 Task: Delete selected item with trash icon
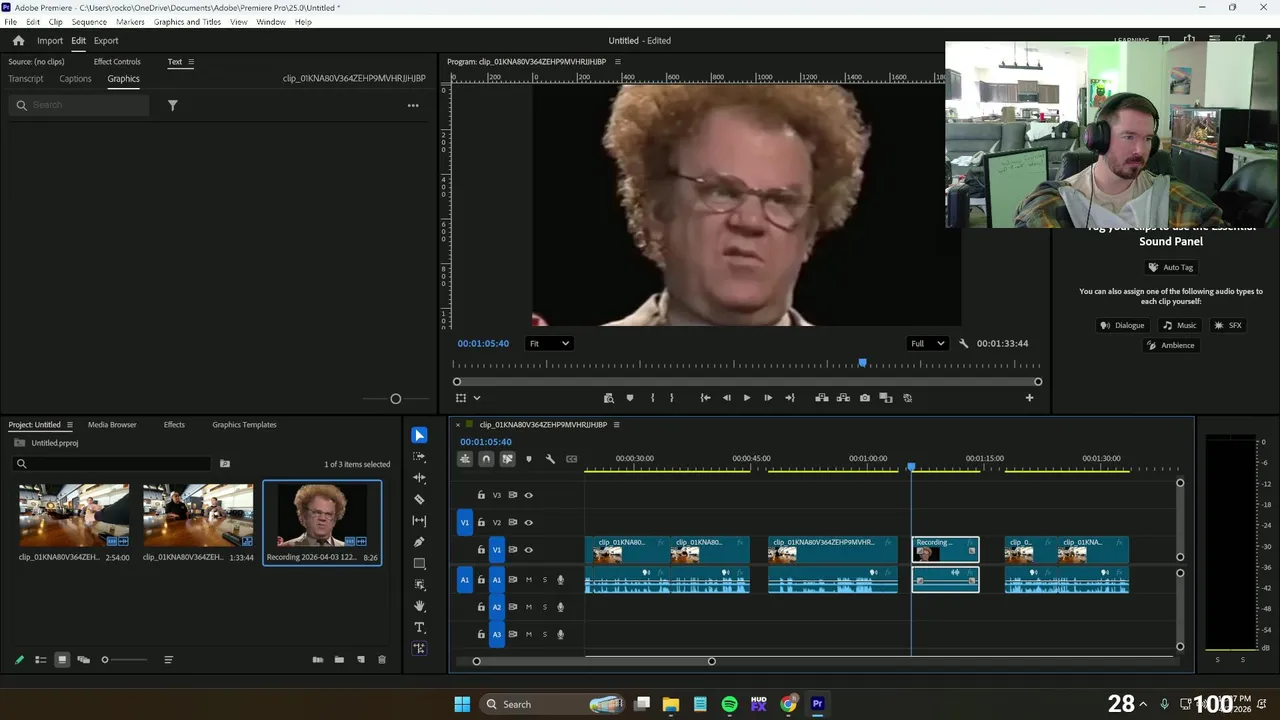coord(381,660)
